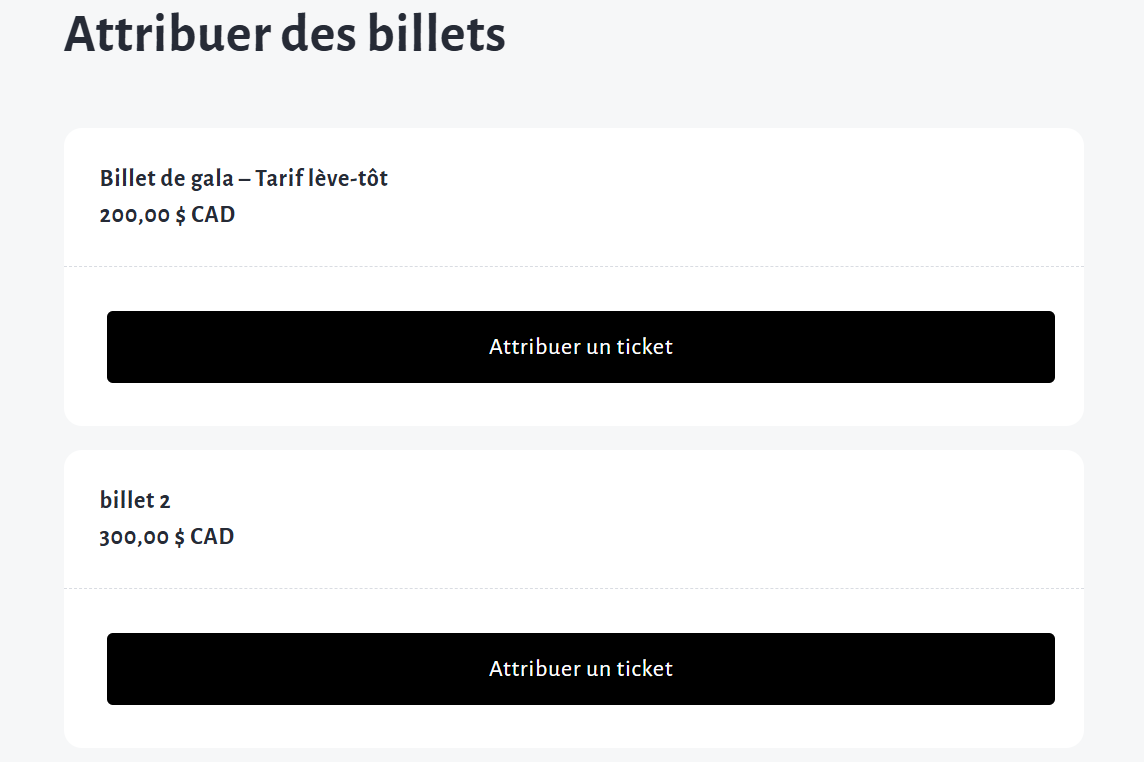Click Attribuer un ticket for Billet de gala

click(580, 347)
